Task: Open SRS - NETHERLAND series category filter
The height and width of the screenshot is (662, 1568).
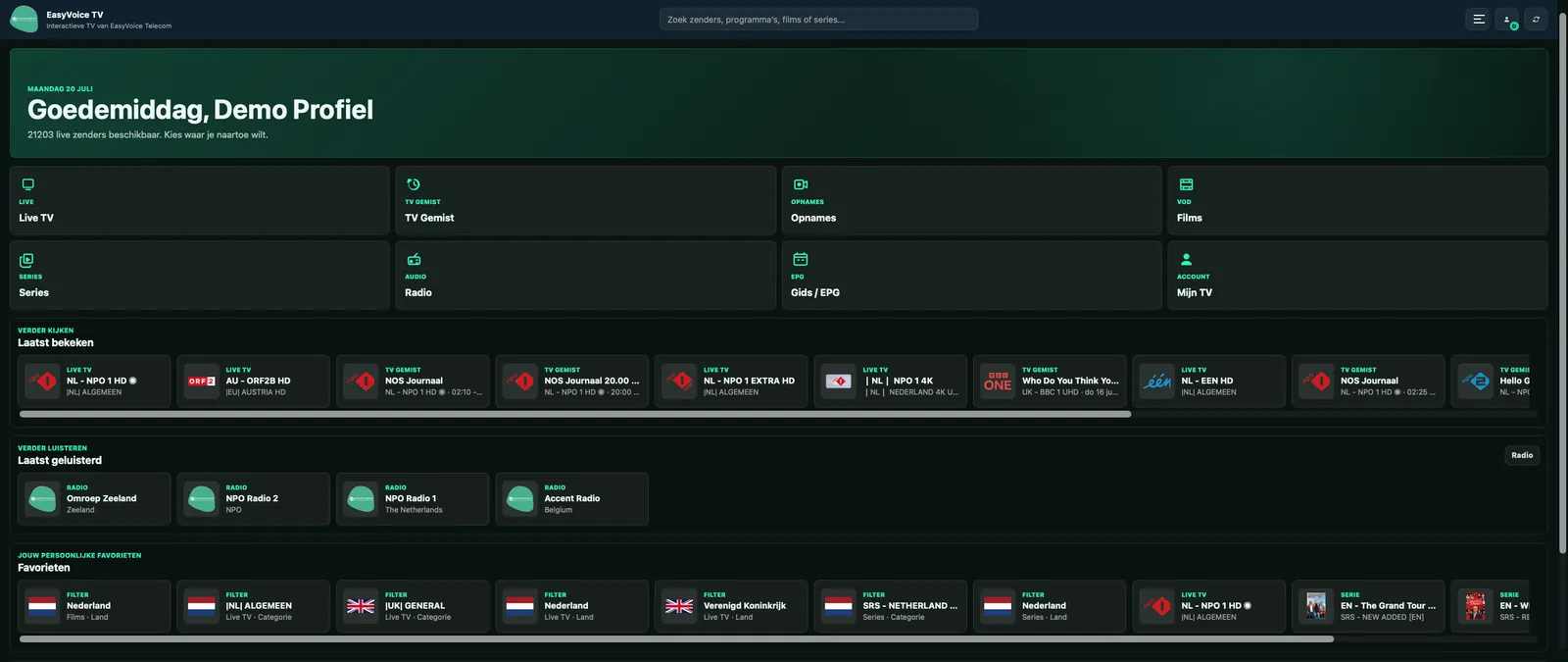Action: point(890,606)
